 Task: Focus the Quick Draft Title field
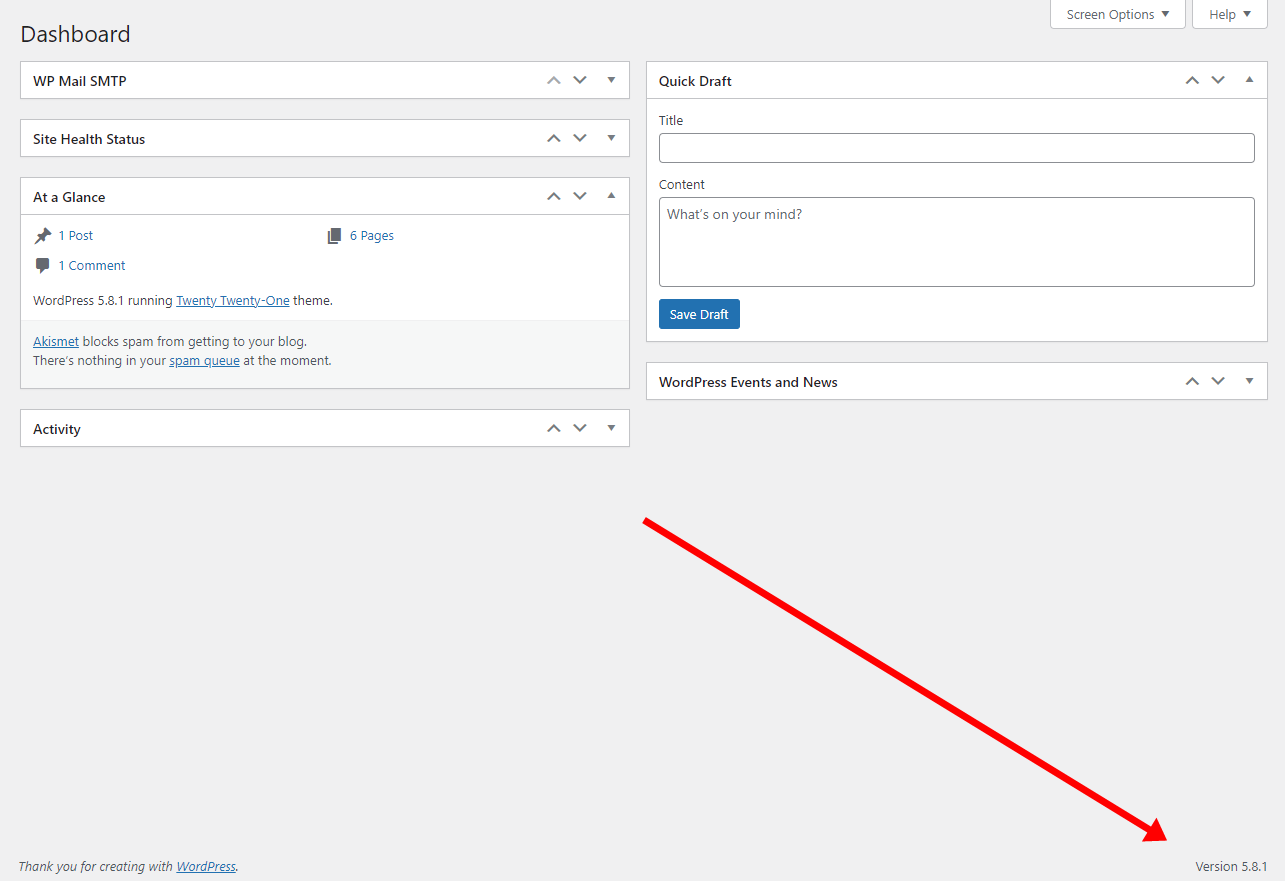click(x=956, y=148)
